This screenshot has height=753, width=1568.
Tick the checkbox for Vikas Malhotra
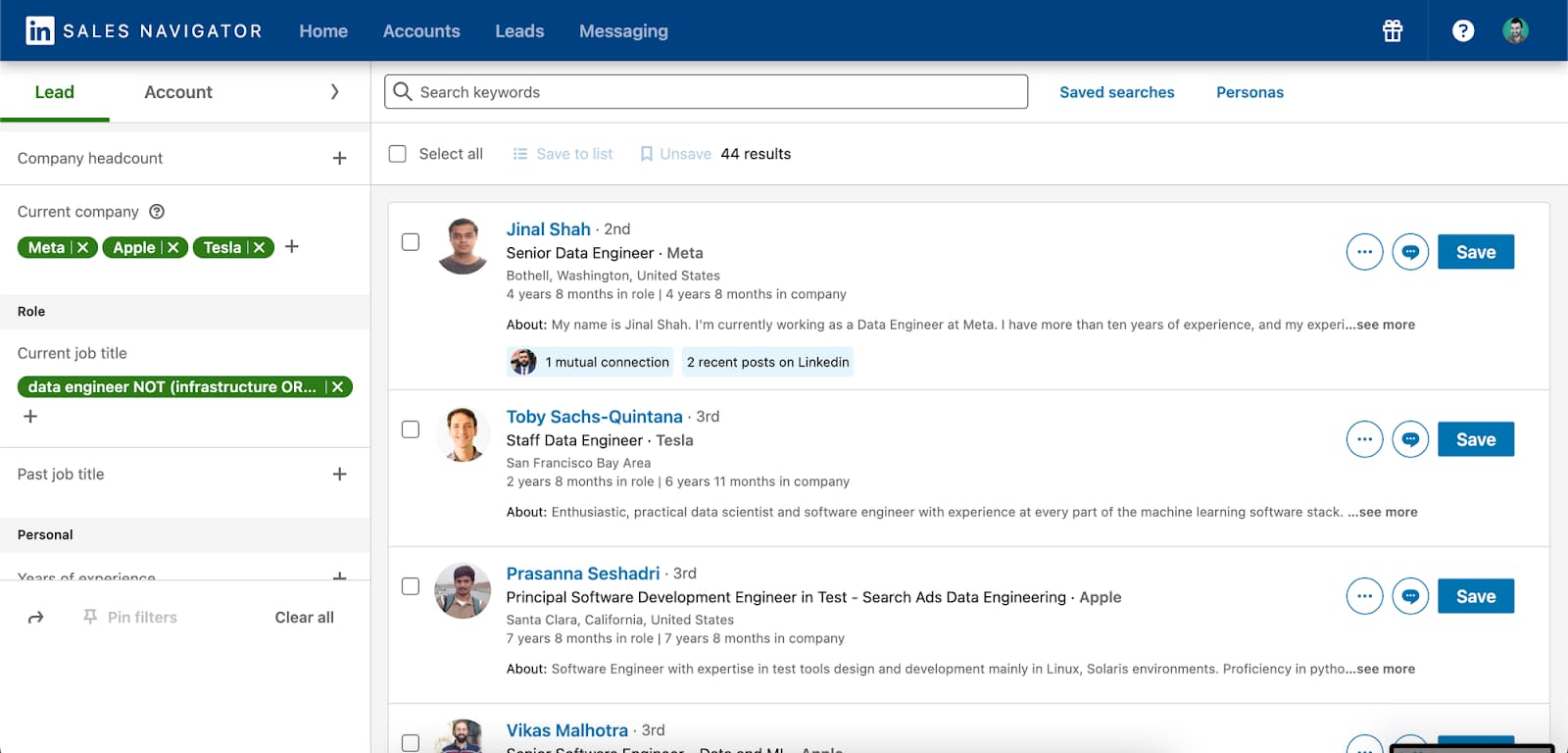(411, 743)
